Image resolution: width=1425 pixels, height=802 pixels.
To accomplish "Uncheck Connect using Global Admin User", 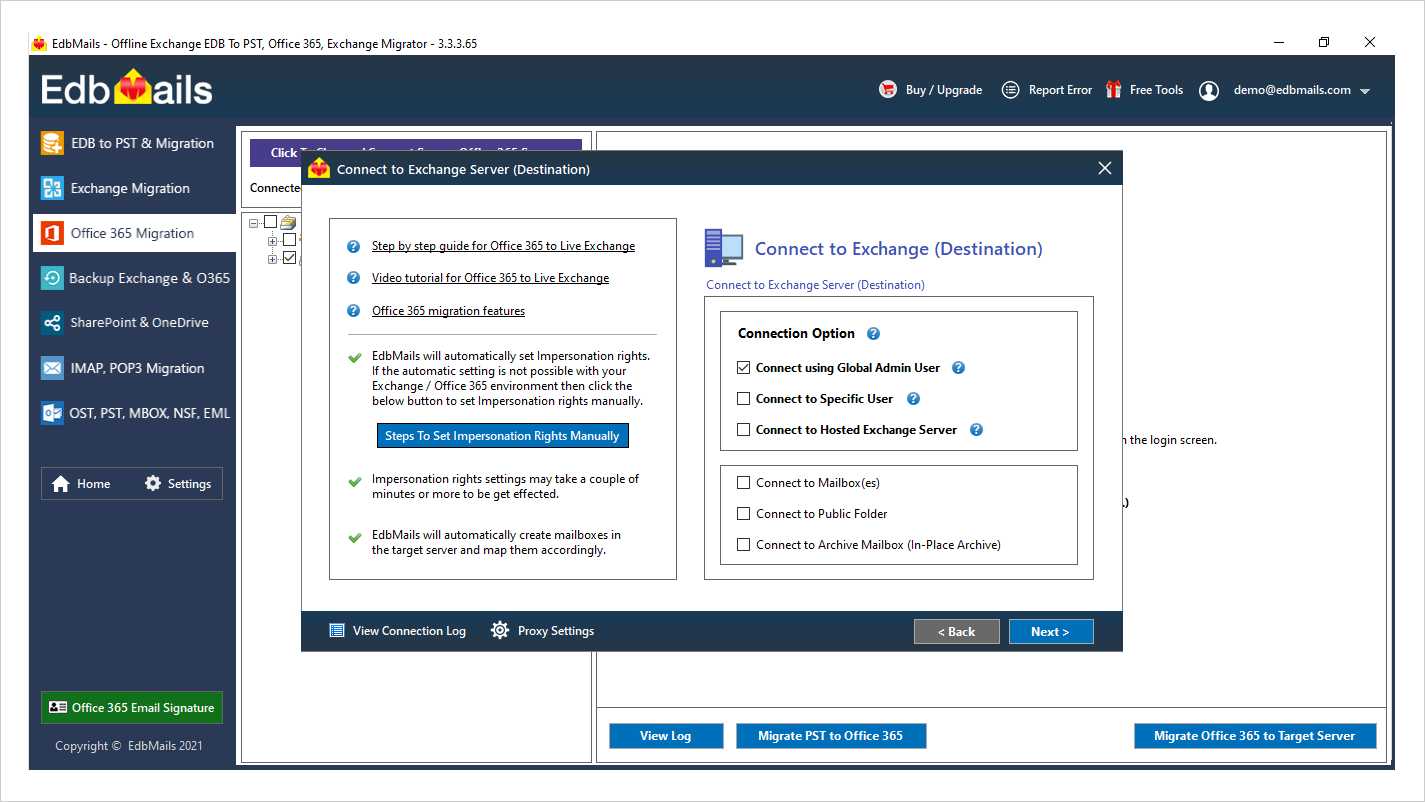I will pos(743,368).
